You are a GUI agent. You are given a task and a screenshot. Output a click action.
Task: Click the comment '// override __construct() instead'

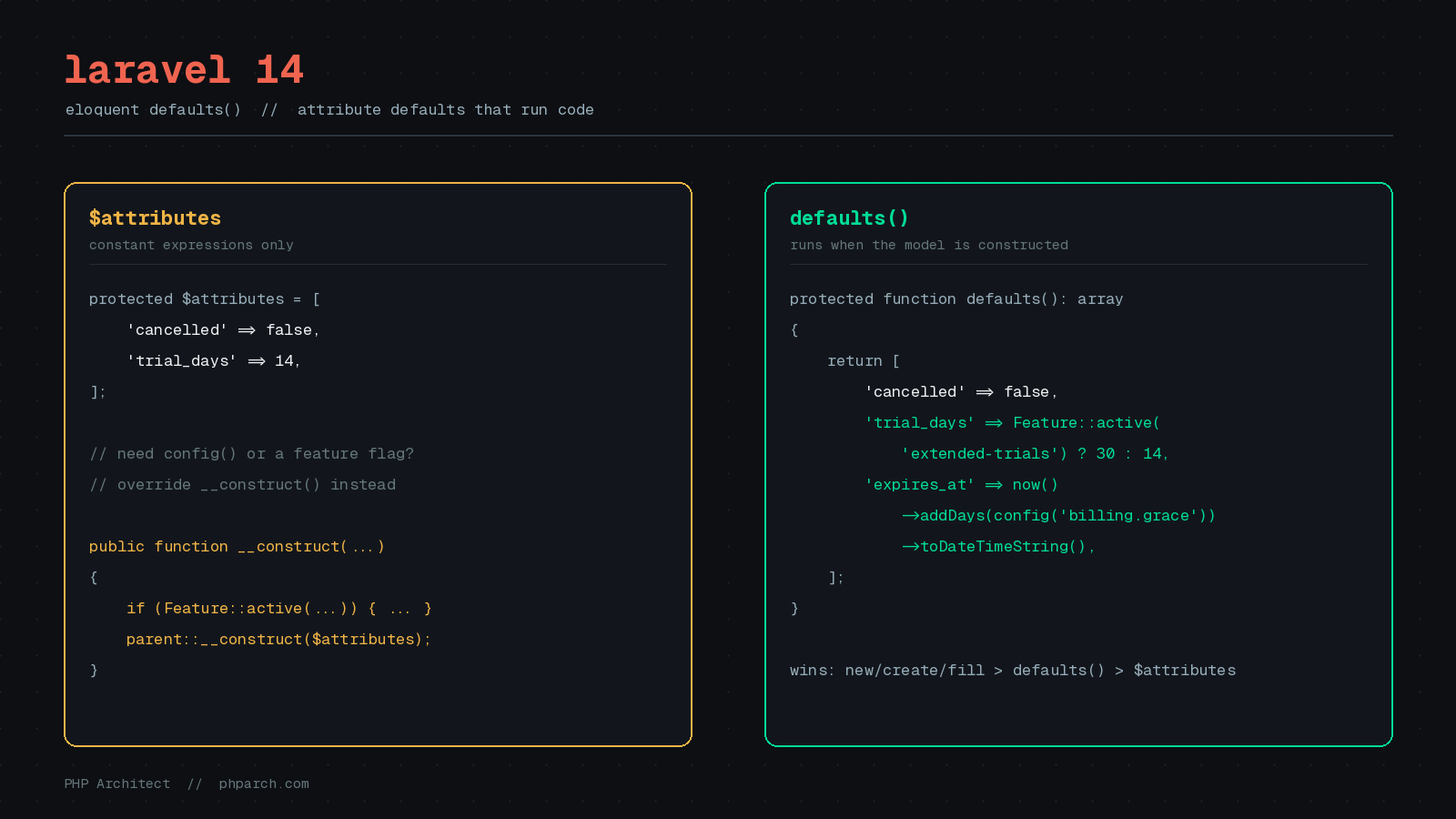[243, 485]
